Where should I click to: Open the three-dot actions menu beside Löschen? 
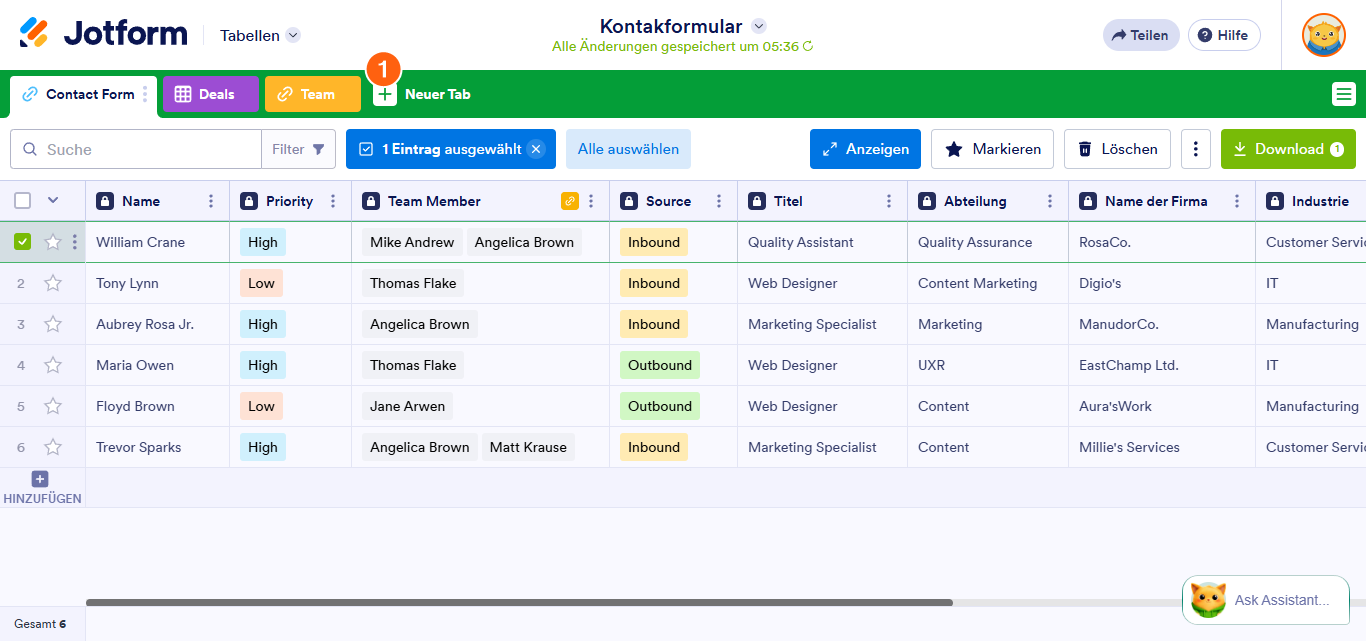(1196, 148)
